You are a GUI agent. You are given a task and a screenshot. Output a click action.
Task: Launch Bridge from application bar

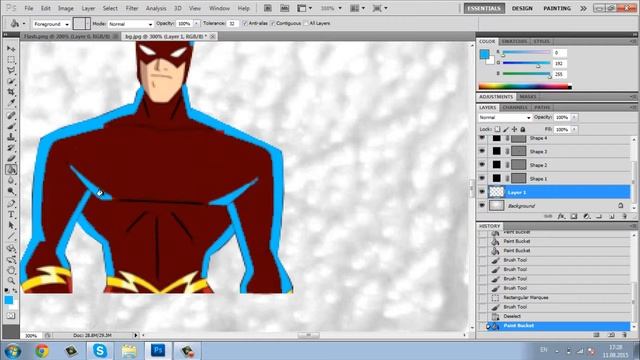coord(268,8)
